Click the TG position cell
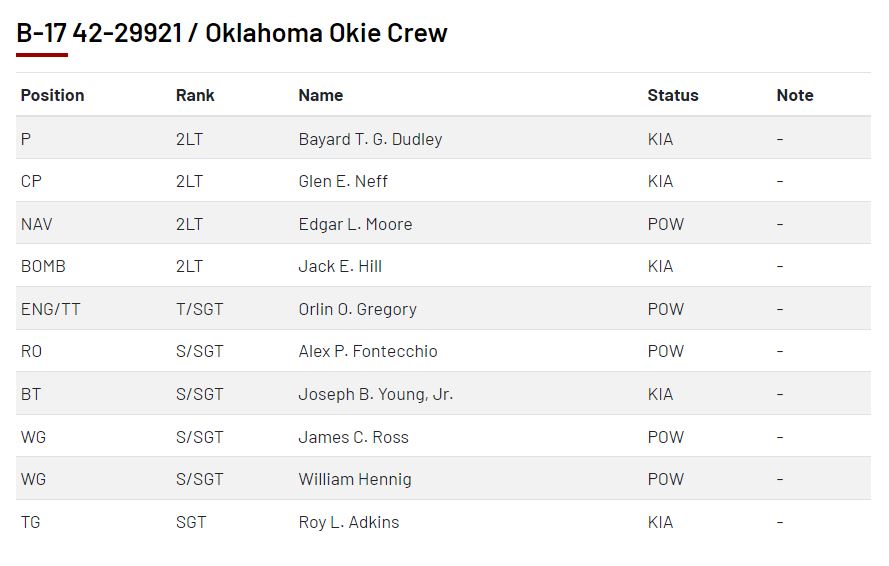889x566 pixels. tap(31, 522)
